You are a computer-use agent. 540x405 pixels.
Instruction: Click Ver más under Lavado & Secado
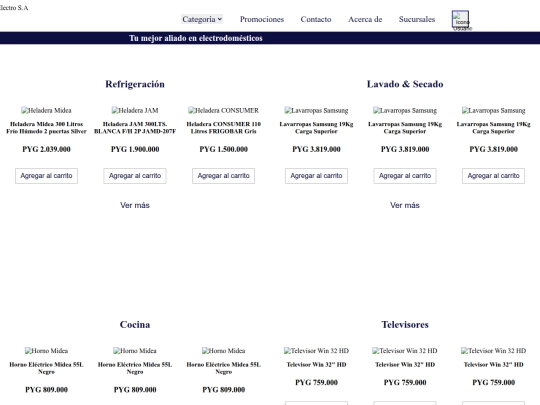click(405, 205)
